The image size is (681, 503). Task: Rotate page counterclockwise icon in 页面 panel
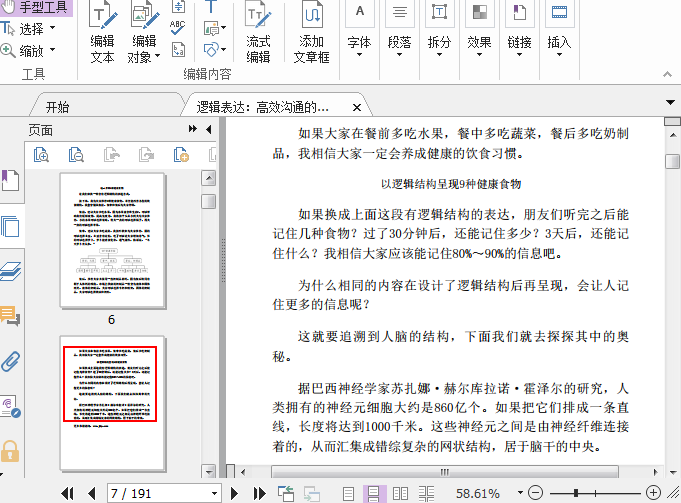112,154
